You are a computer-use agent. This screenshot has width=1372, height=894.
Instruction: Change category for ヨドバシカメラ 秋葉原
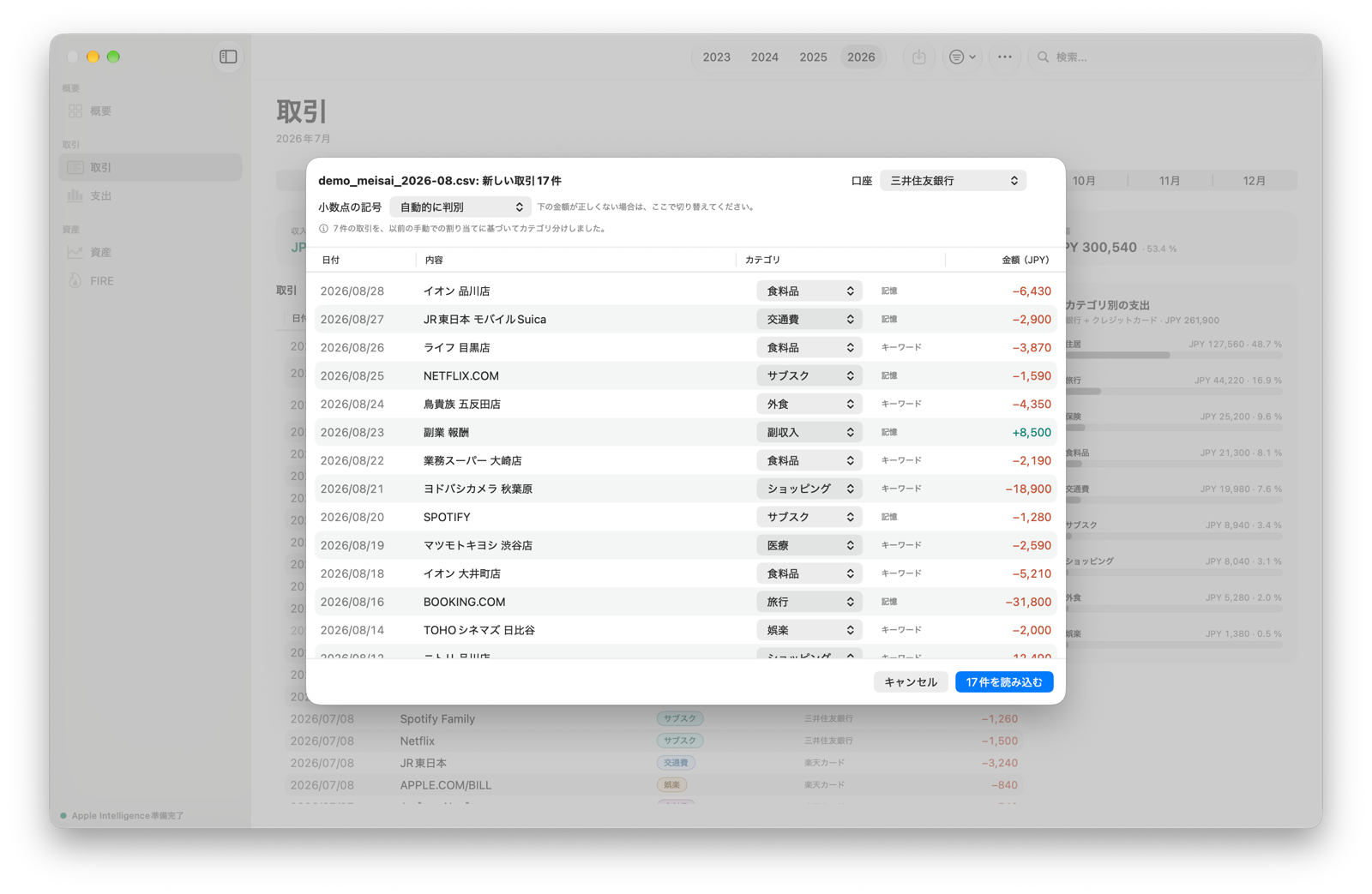tap(809, 489)
